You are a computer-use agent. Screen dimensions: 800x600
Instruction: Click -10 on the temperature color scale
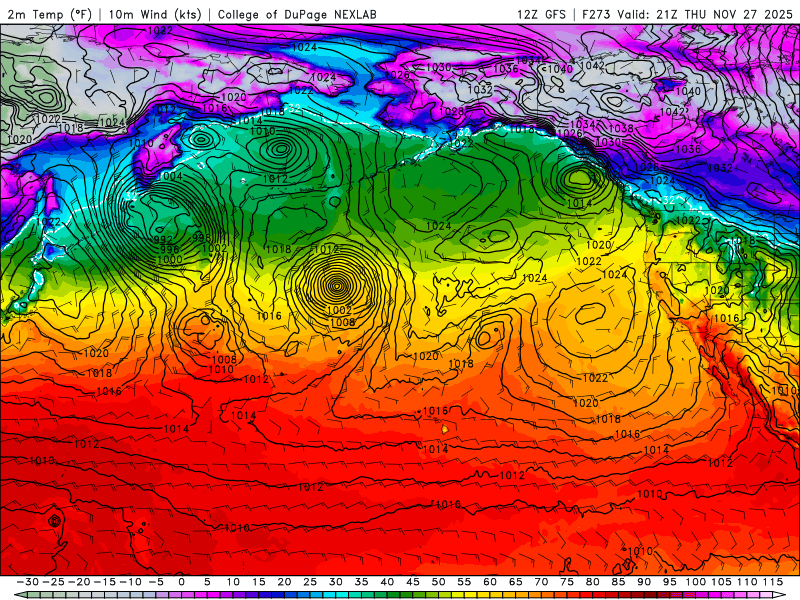coord(130,582)
